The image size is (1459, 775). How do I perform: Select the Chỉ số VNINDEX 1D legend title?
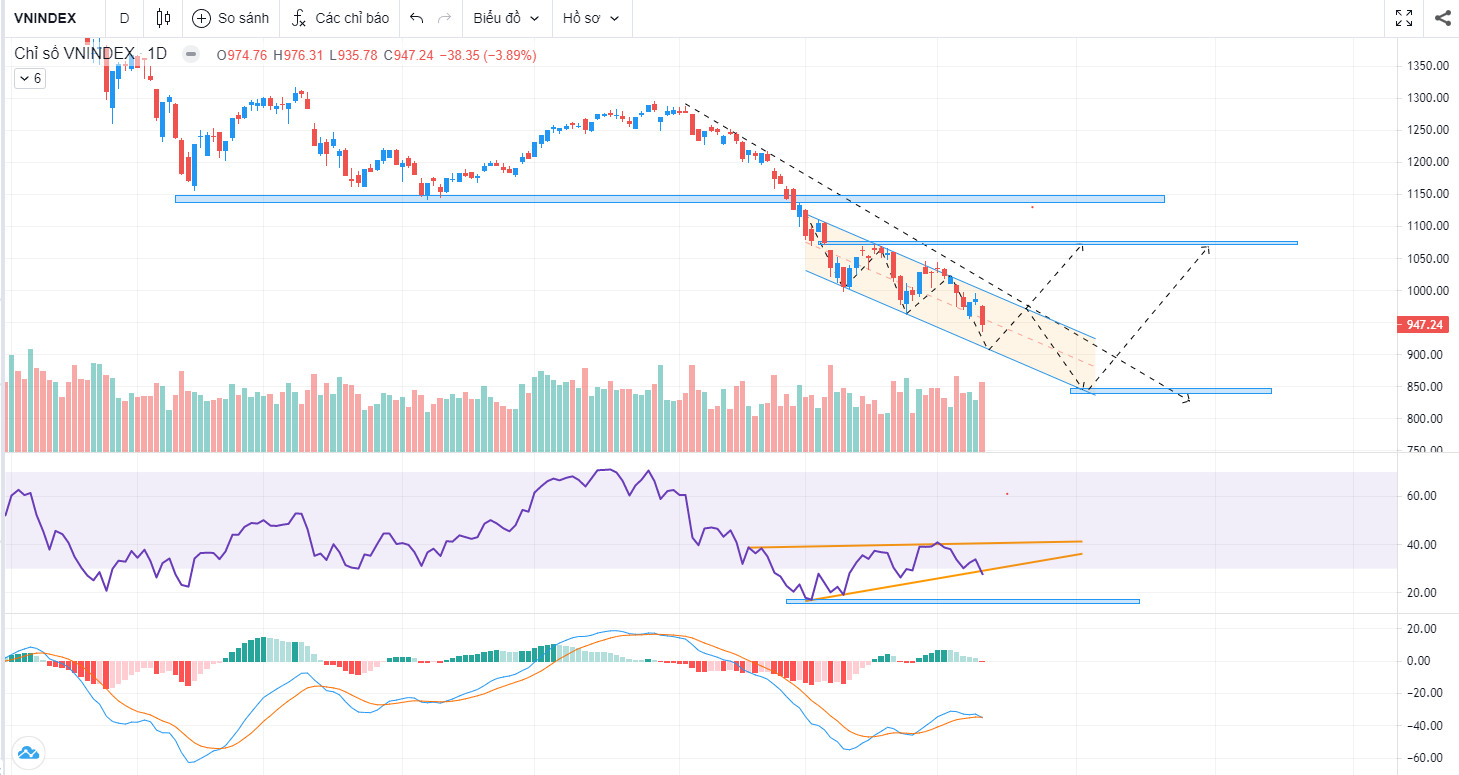coord(90,55)
